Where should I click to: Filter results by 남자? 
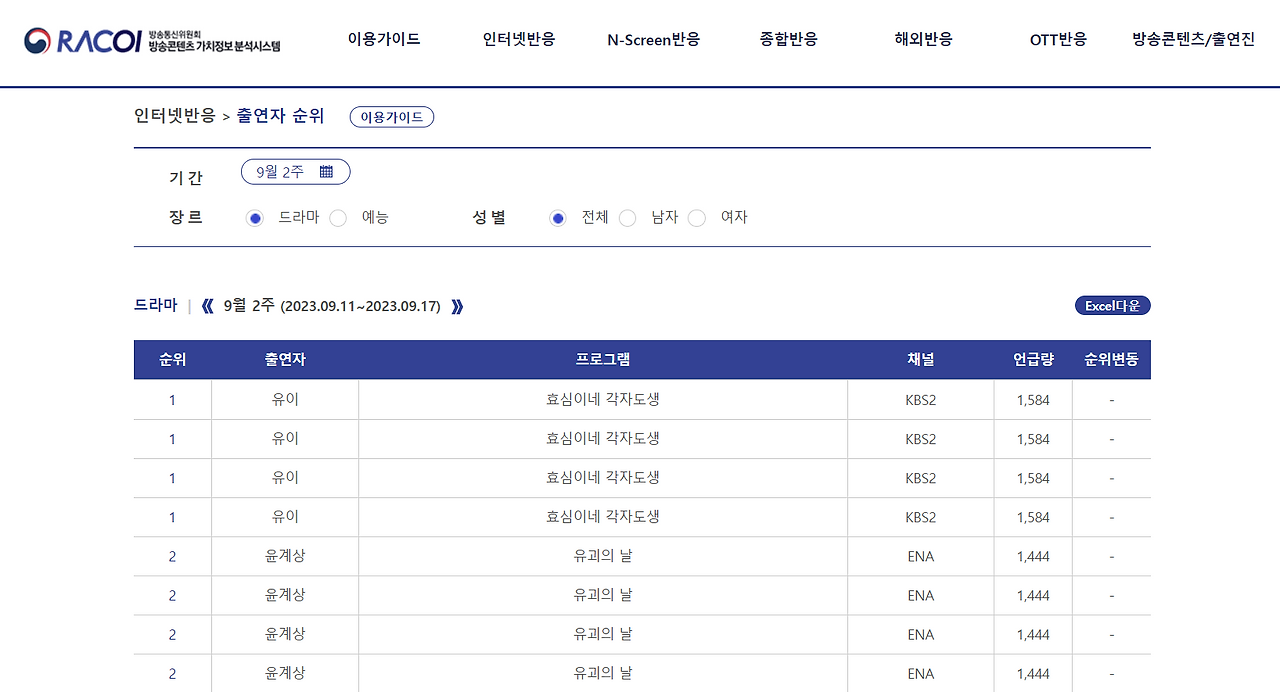click(x=627, y=217)
